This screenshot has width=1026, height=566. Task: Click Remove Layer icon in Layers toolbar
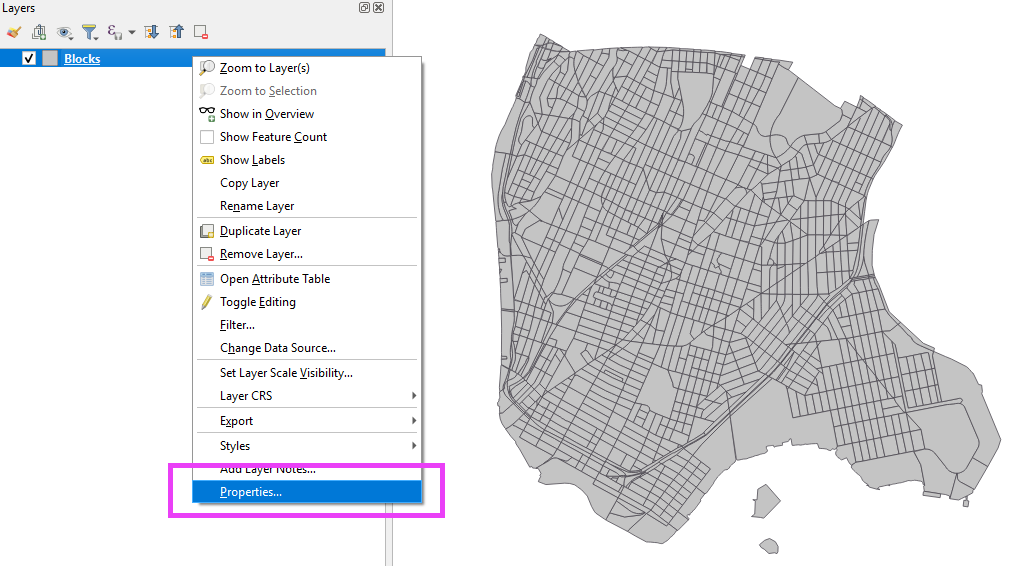(201, 32)
